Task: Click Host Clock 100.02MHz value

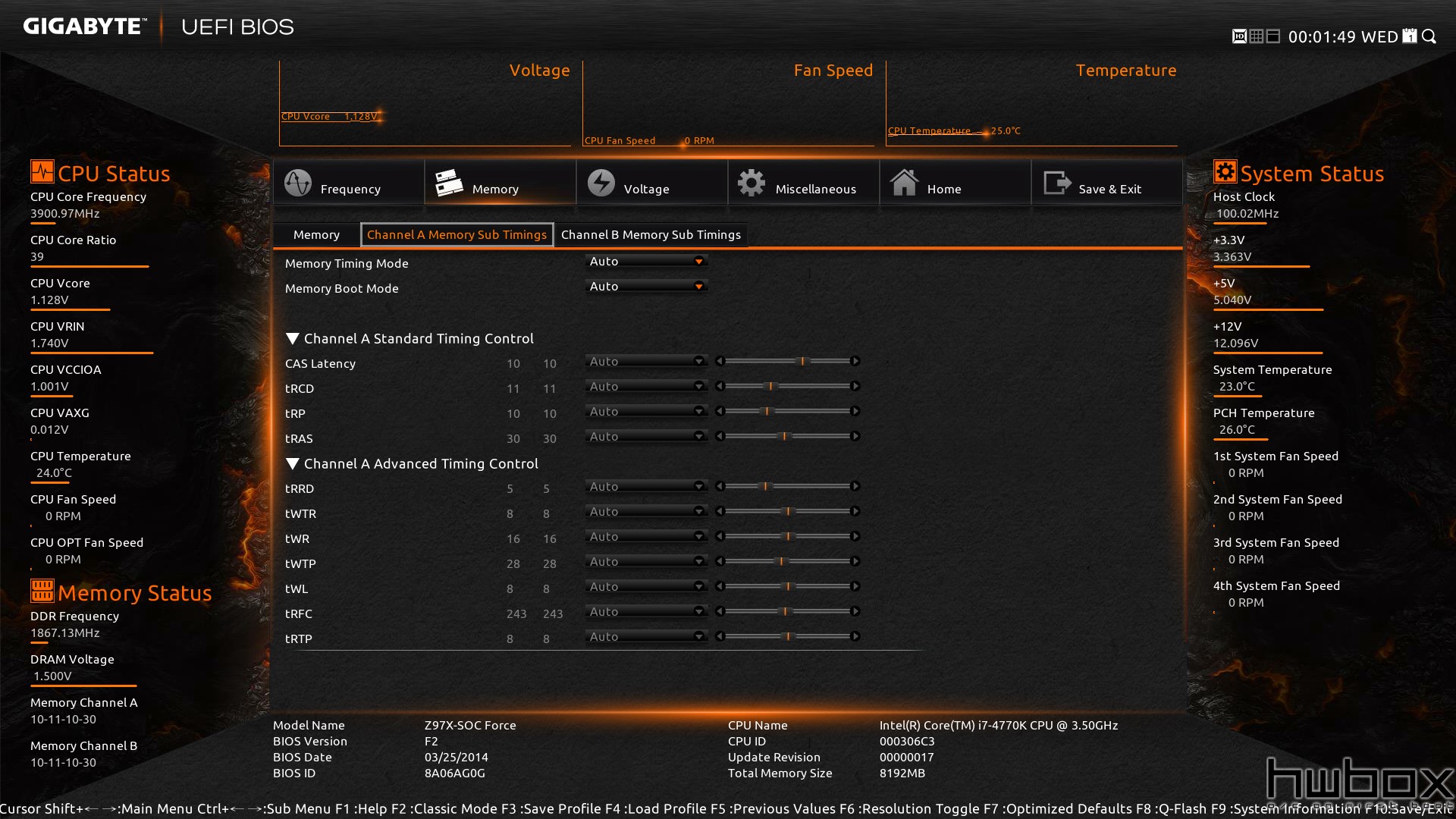Action: click(x=1247, y=213)
